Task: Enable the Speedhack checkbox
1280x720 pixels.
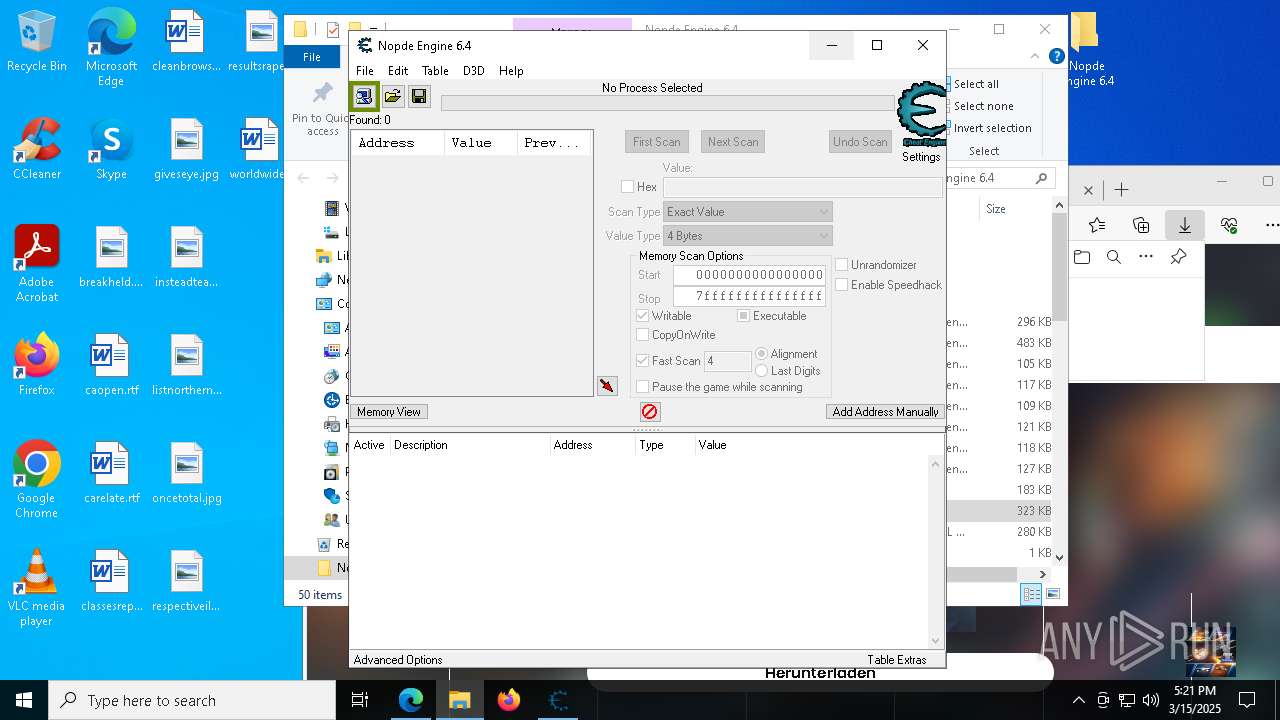Action: point(842,285)
